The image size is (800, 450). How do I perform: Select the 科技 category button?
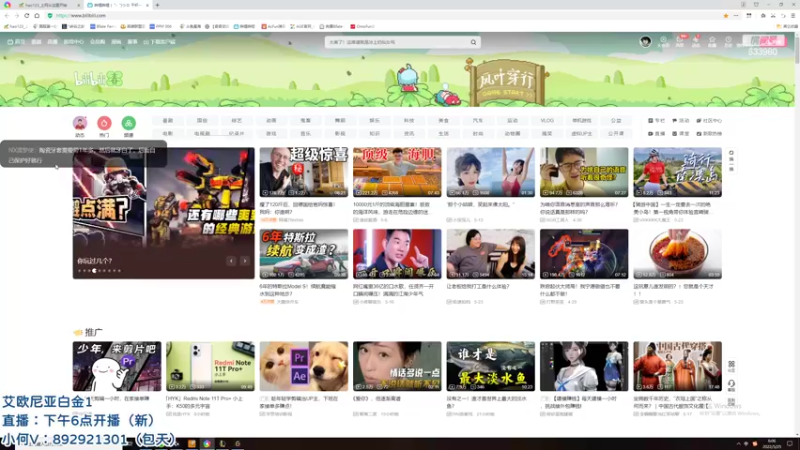[409, 121]
